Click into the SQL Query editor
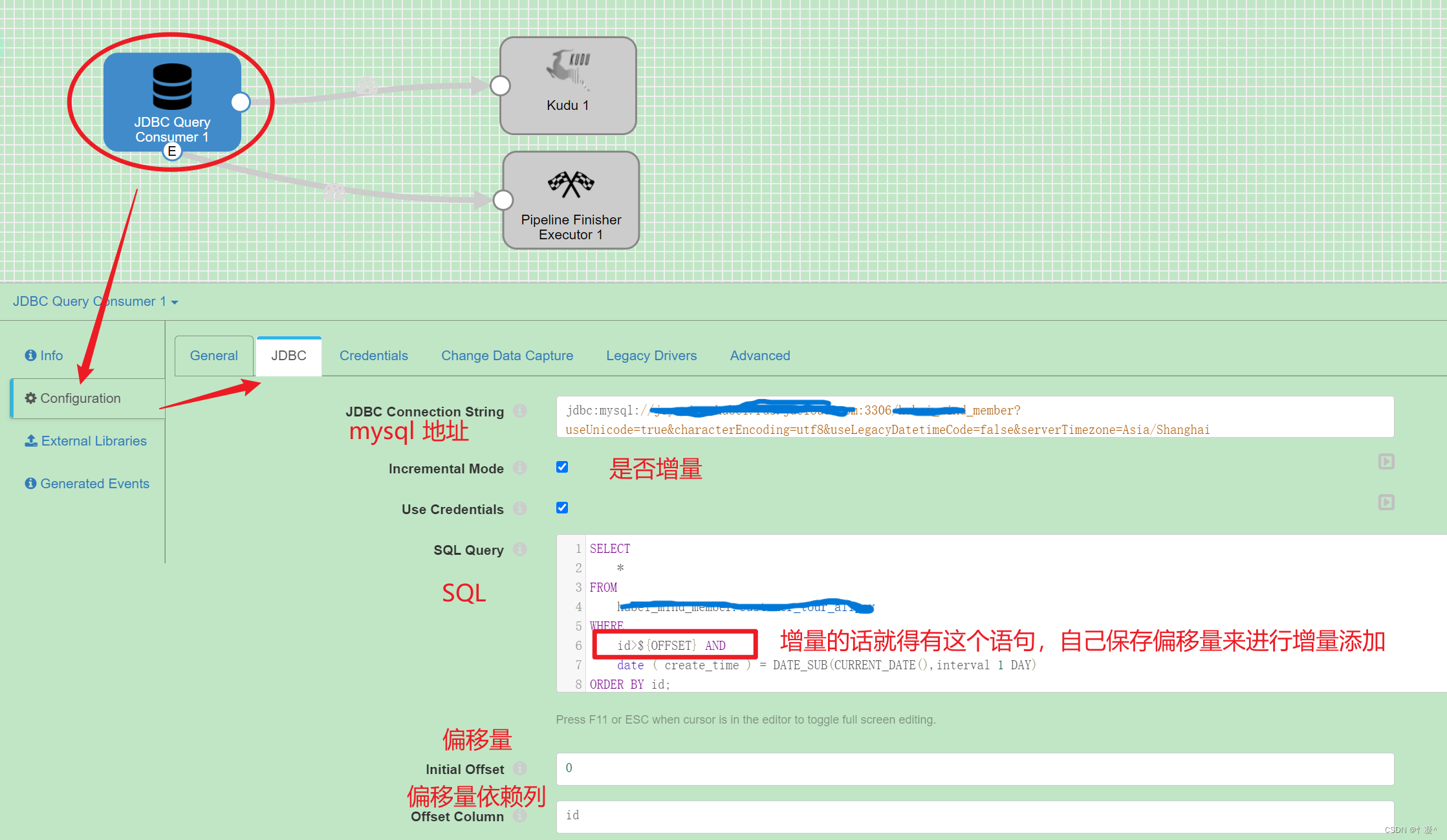This screenshot has width=1447, height=840. click(x=1001, y=613)
